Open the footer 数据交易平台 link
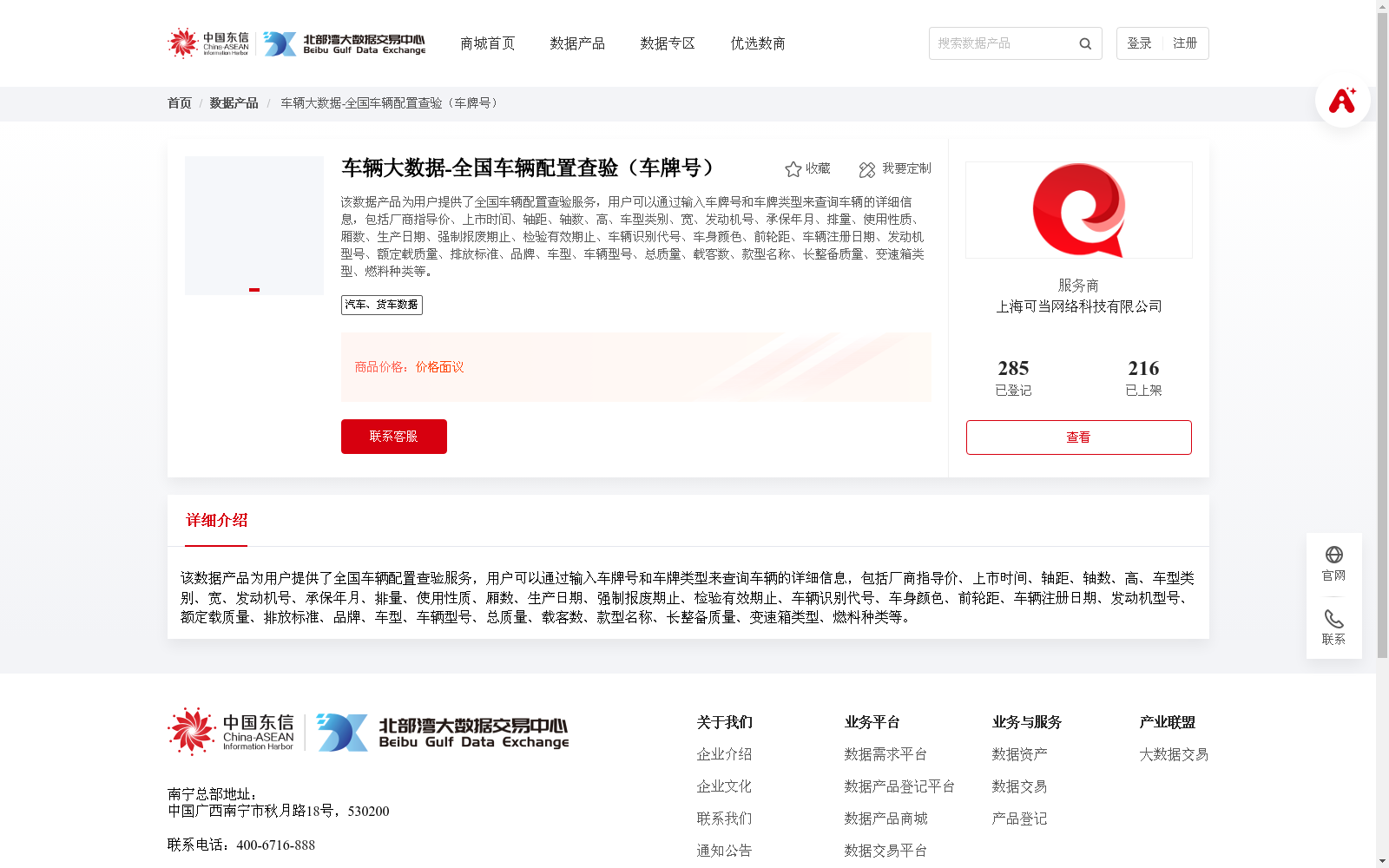Screen dimensions: 1389x868 885,851
